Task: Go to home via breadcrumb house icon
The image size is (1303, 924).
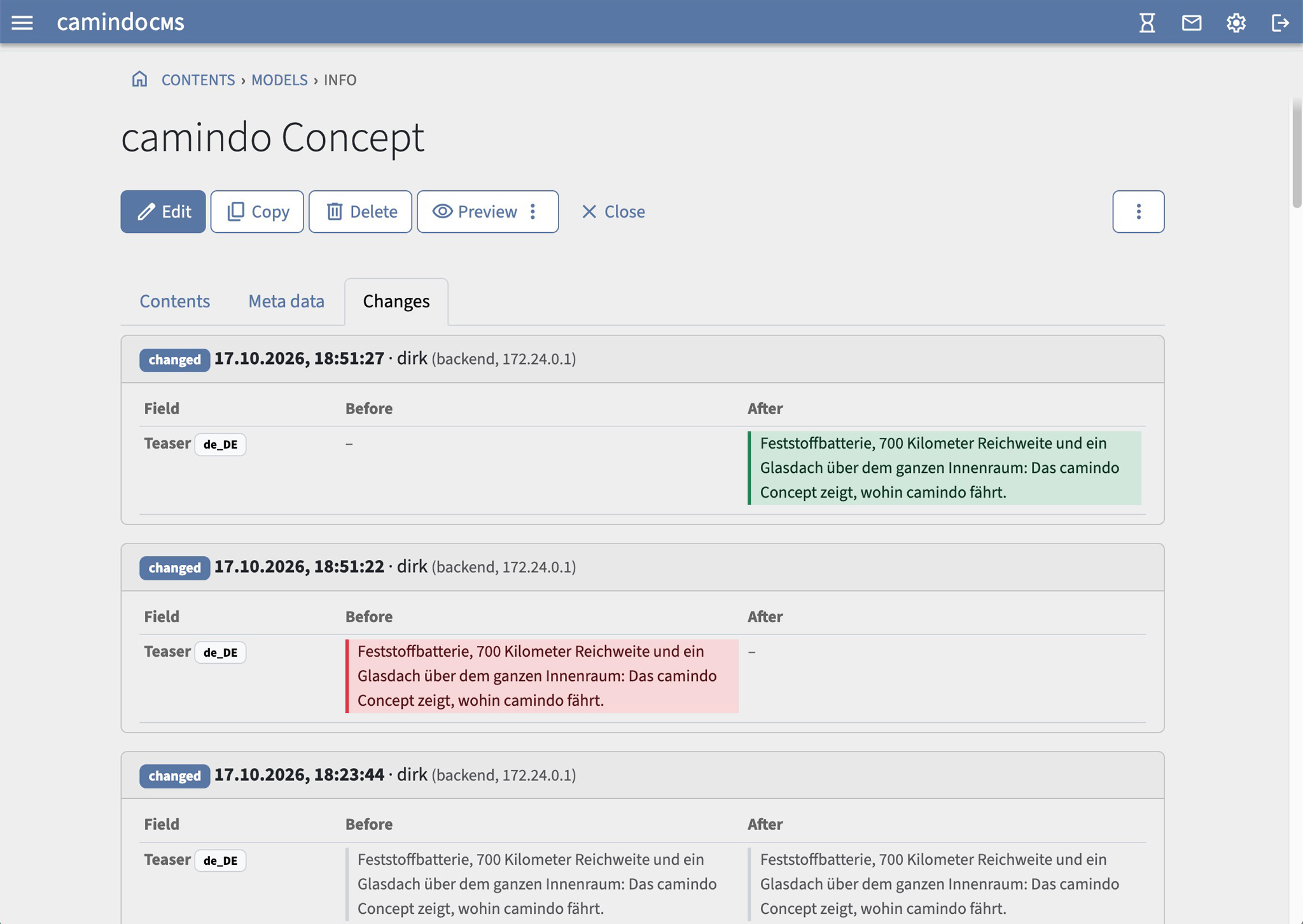Action: (x=139, y=79)
